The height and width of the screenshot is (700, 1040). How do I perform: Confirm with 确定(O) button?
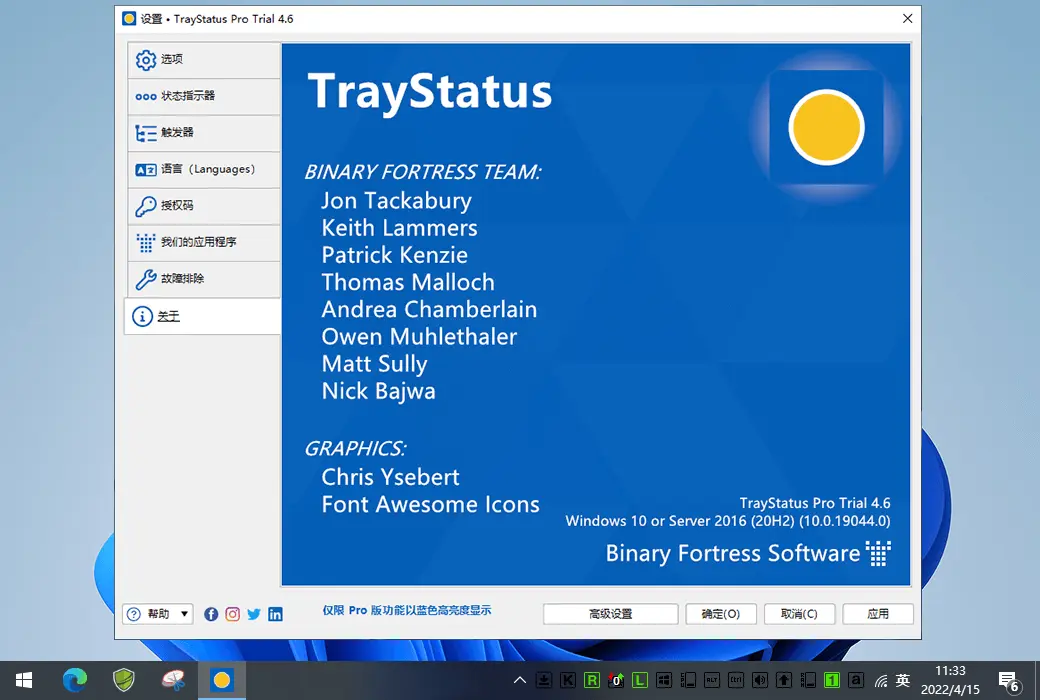click(x=720, y=614)
